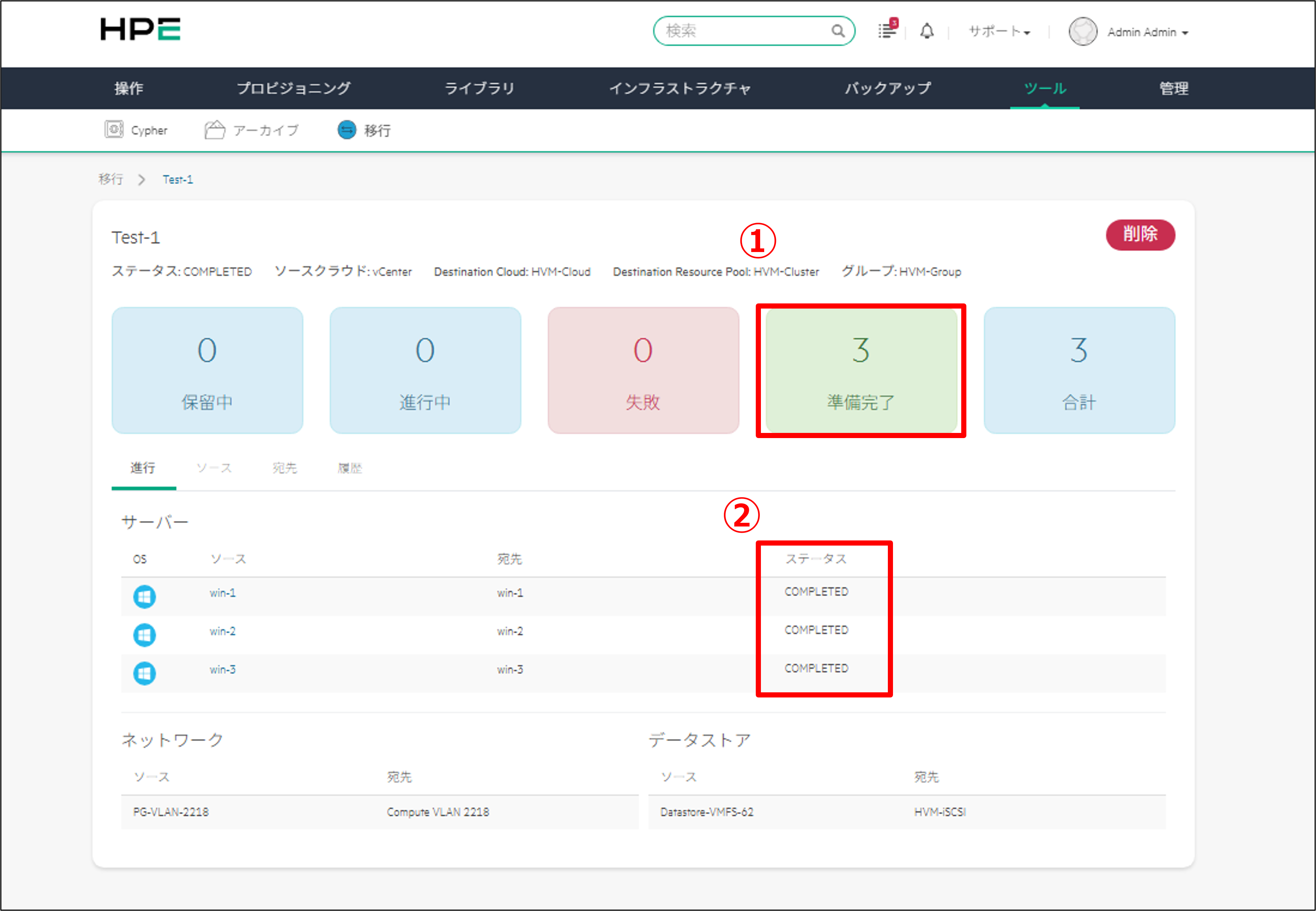This screenshot has height=911, width=1316.
Task: Click the green 準備完了 status tile
Action: pos(861,371)
